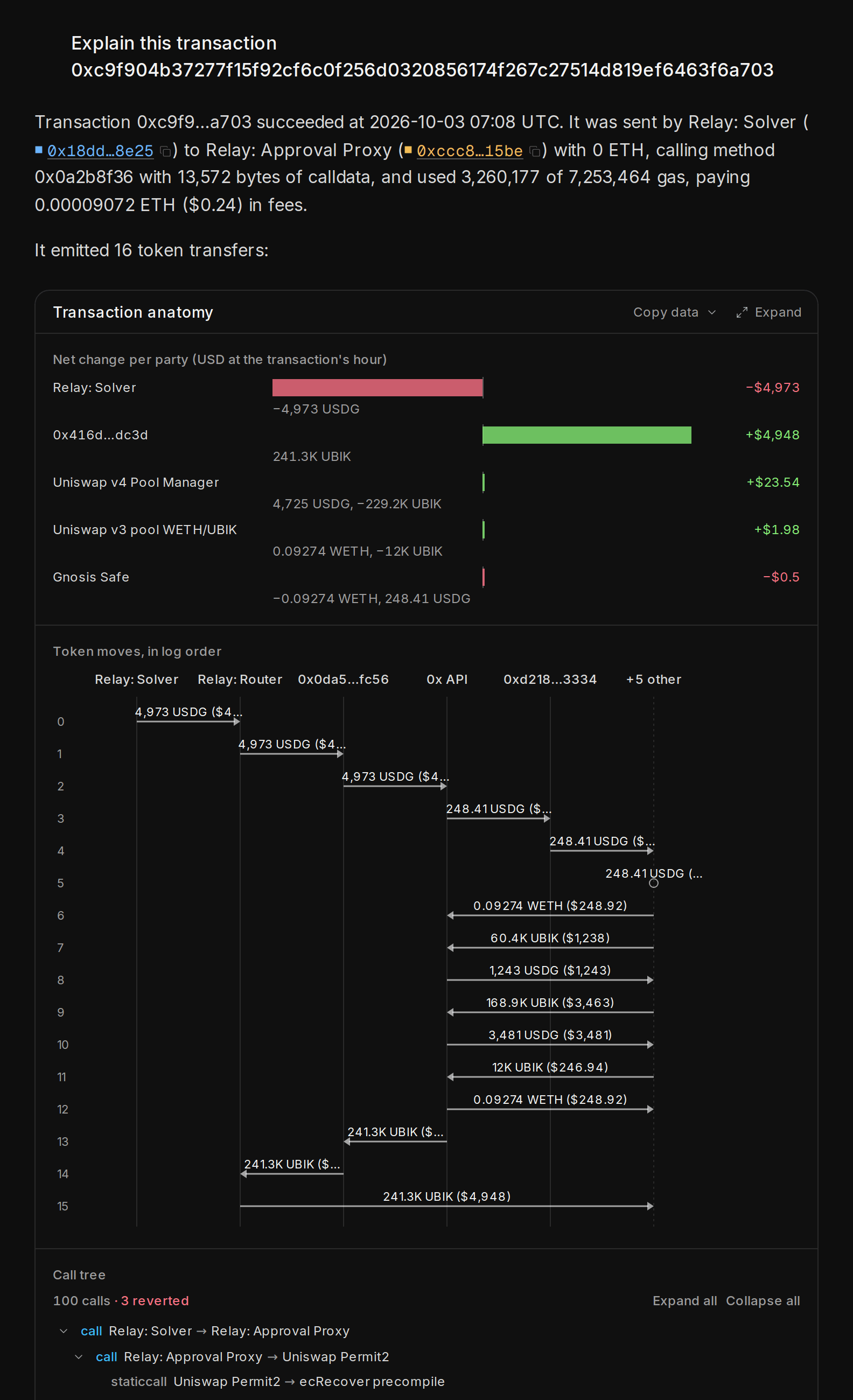Image resolution: width=853 pixels, height=1400 pixels.
Task: Copy the 0x18dd…8e25 sender address
Action: 165,151
